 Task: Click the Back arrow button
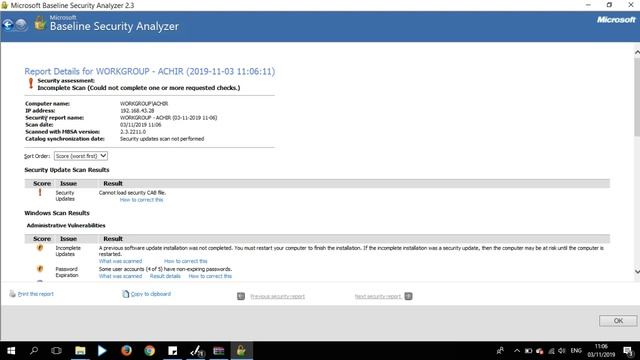click(x=8, y=25)
